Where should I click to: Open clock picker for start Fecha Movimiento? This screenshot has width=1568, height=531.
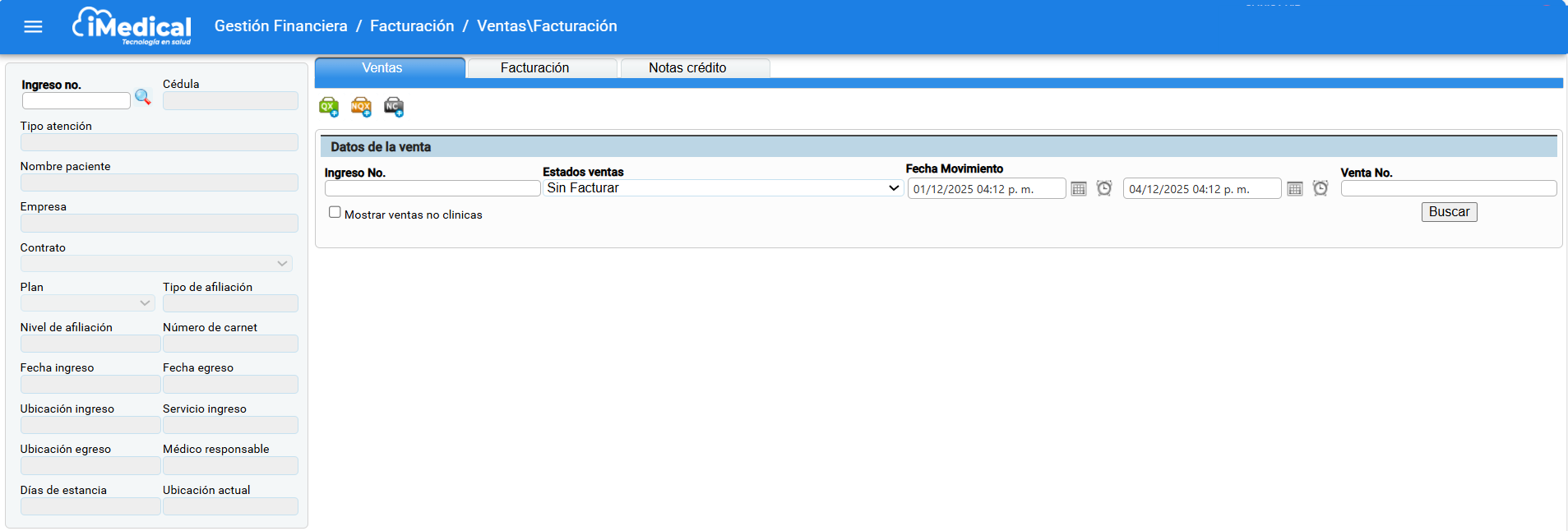pos(1104,188)
